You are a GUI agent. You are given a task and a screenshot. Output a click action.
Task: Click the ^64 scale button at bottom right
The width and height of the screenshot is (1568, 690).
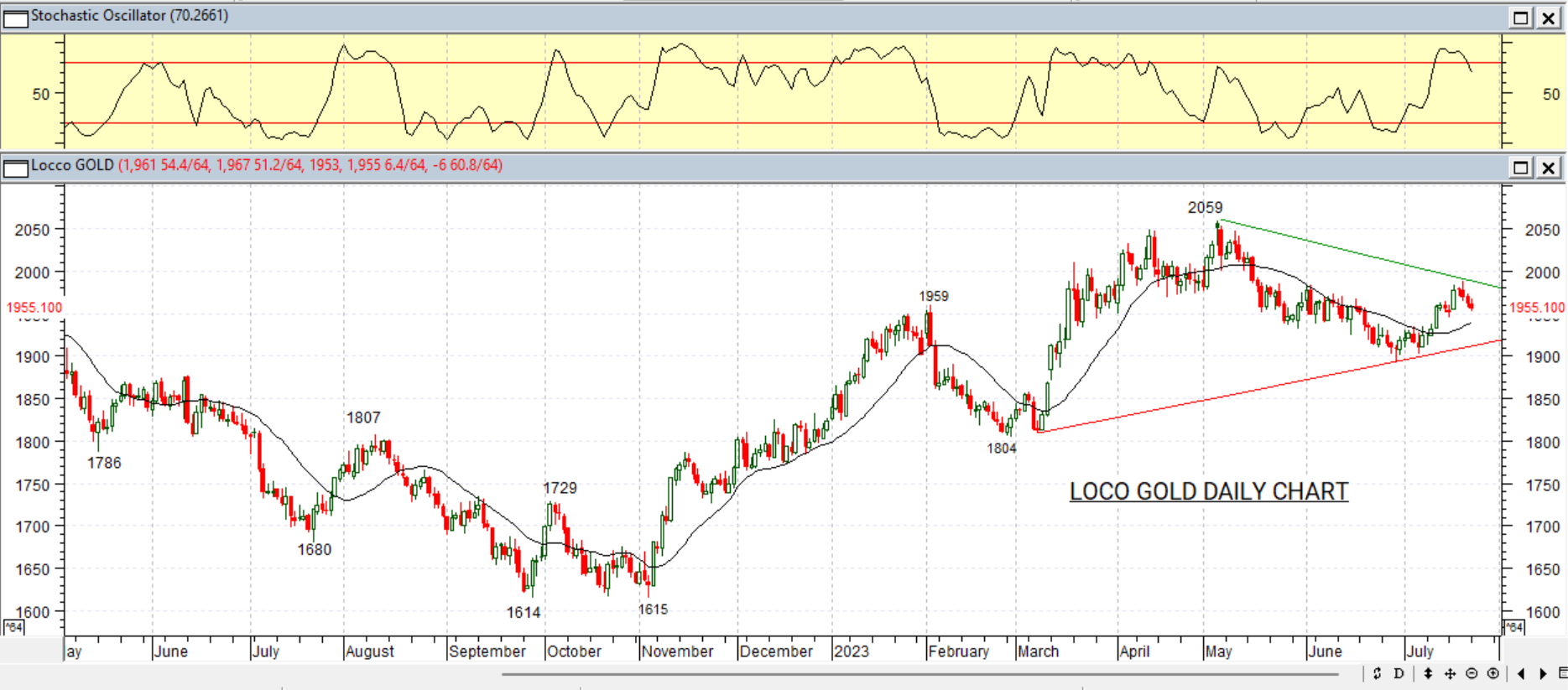coord(1513,627)
